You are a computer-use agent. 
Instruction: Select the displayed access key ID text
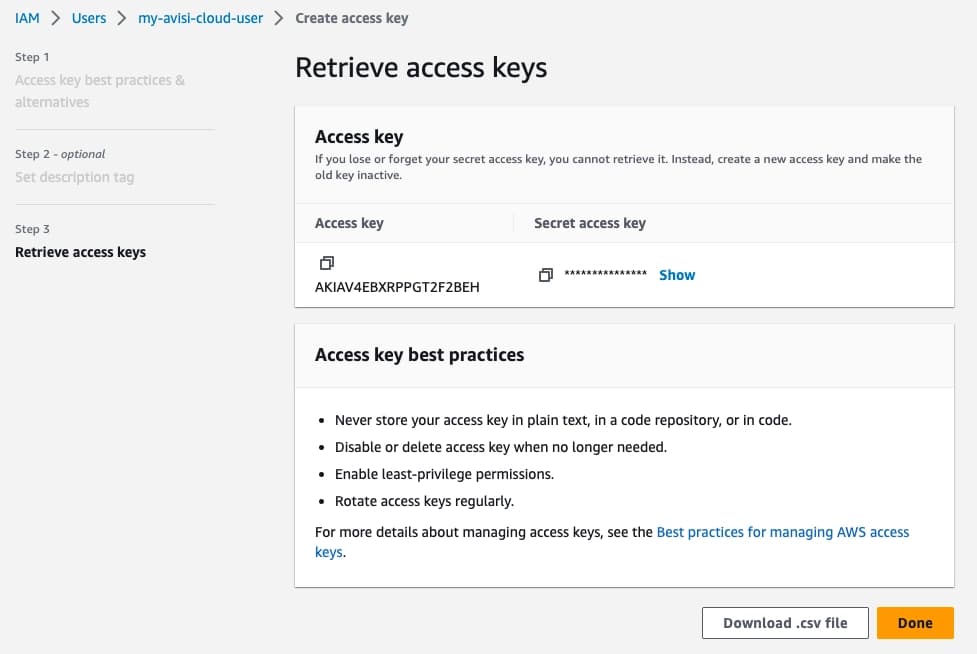[397, 287]
